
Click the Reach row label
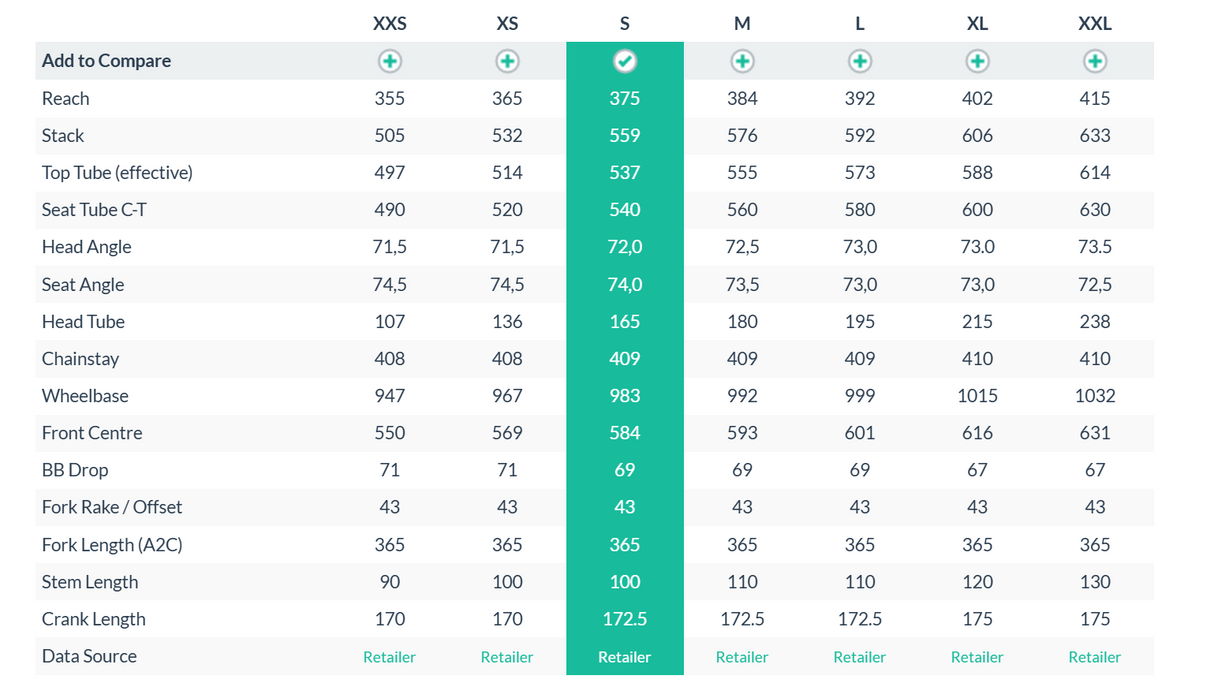click(x=66, y=98)
